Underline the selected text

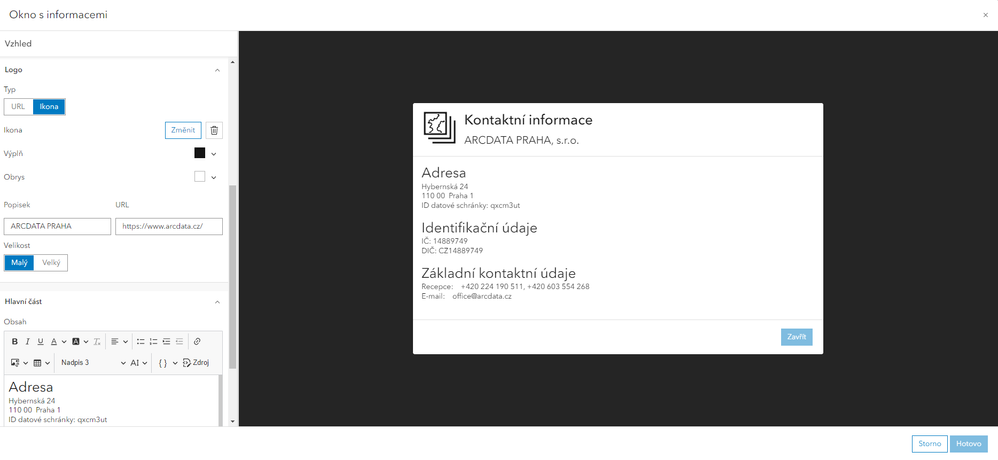tap(41, 342)
